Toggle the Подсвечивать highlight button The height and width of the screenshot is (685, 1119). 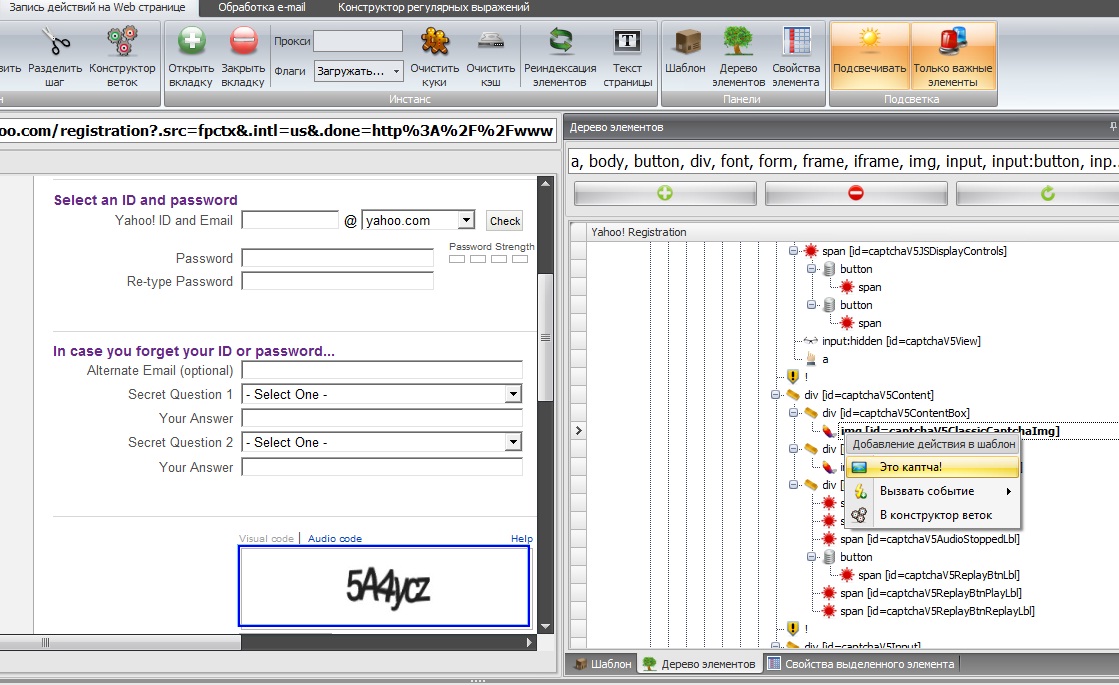[869, 56]
